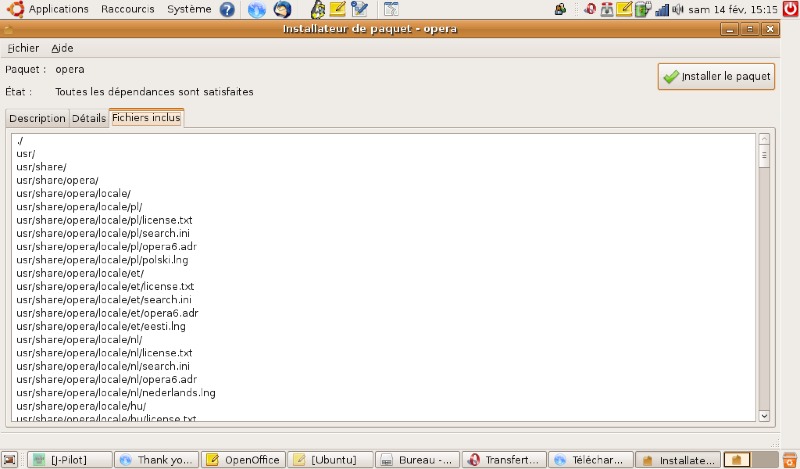Image resolution: width=800 pixels, height=469 pixels.
Task: Open the Applications menu
Action: click(58, 10)
